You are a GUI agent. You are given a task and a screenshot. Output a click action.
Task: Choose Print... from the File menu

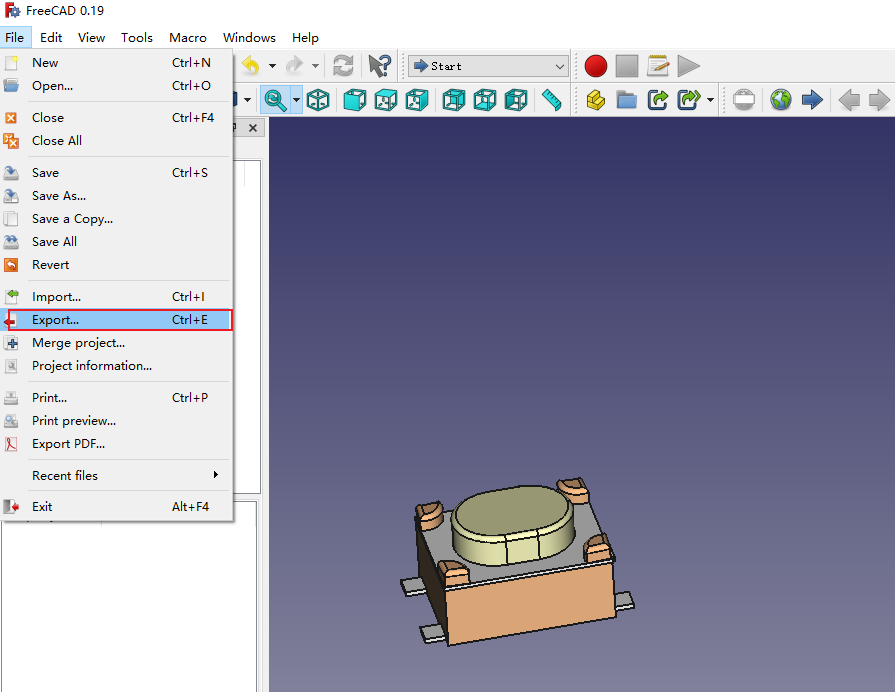point(116,397)
